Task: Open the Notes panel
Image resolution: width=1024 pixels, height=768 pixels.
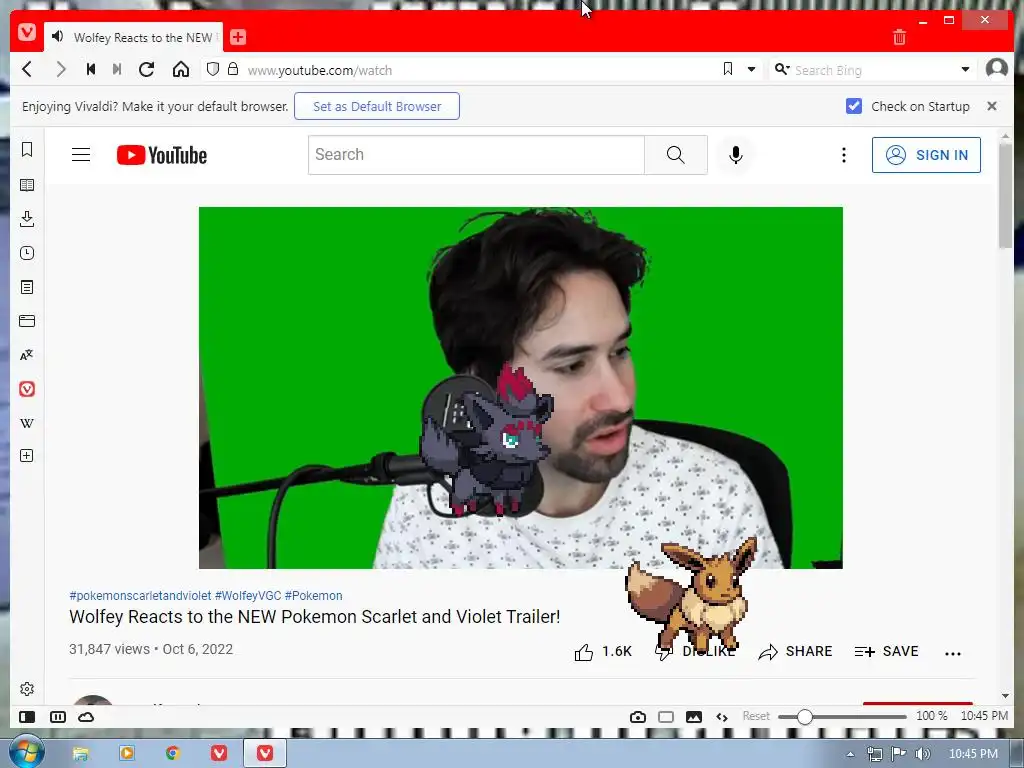Action: tap(27, 287)
